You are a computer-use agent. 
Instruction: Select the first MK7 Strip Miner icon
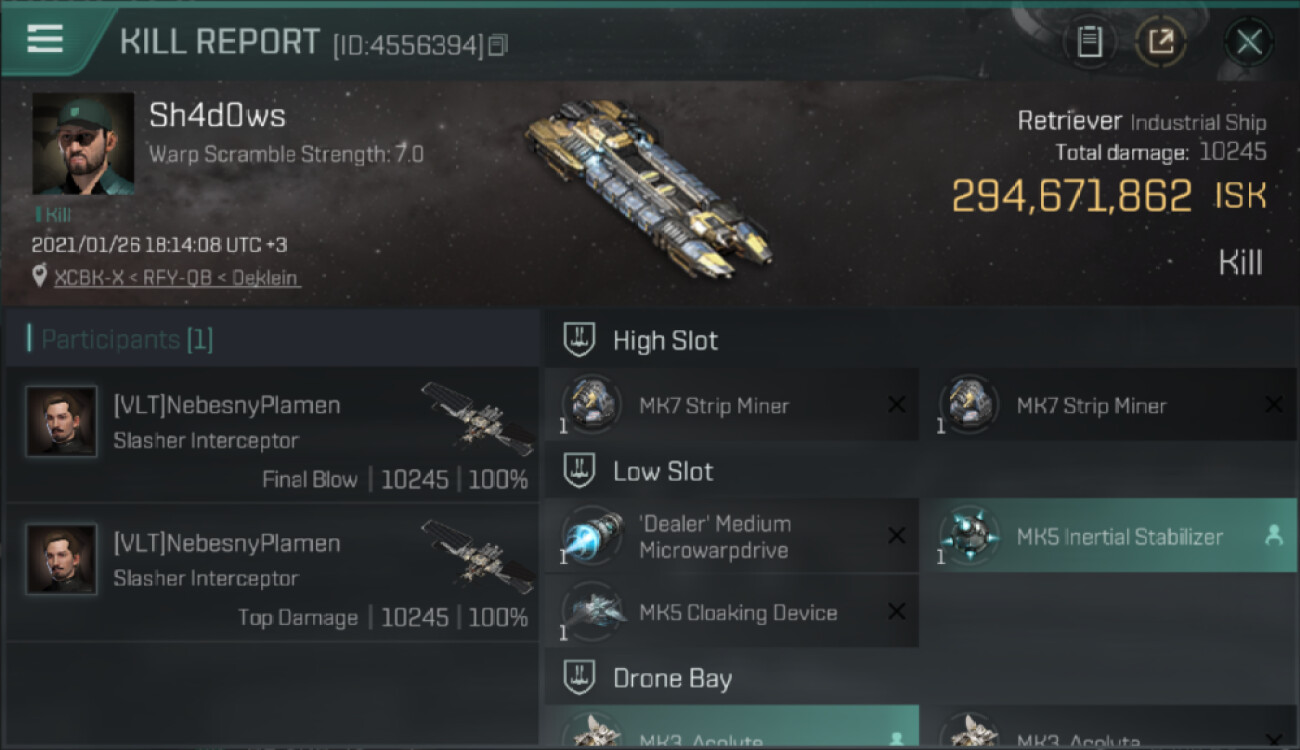point(591,405)
